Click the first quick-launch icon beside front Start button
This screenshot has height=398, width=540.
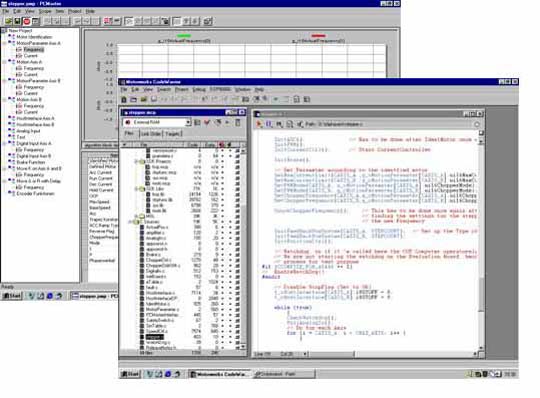tap(149, 374)
